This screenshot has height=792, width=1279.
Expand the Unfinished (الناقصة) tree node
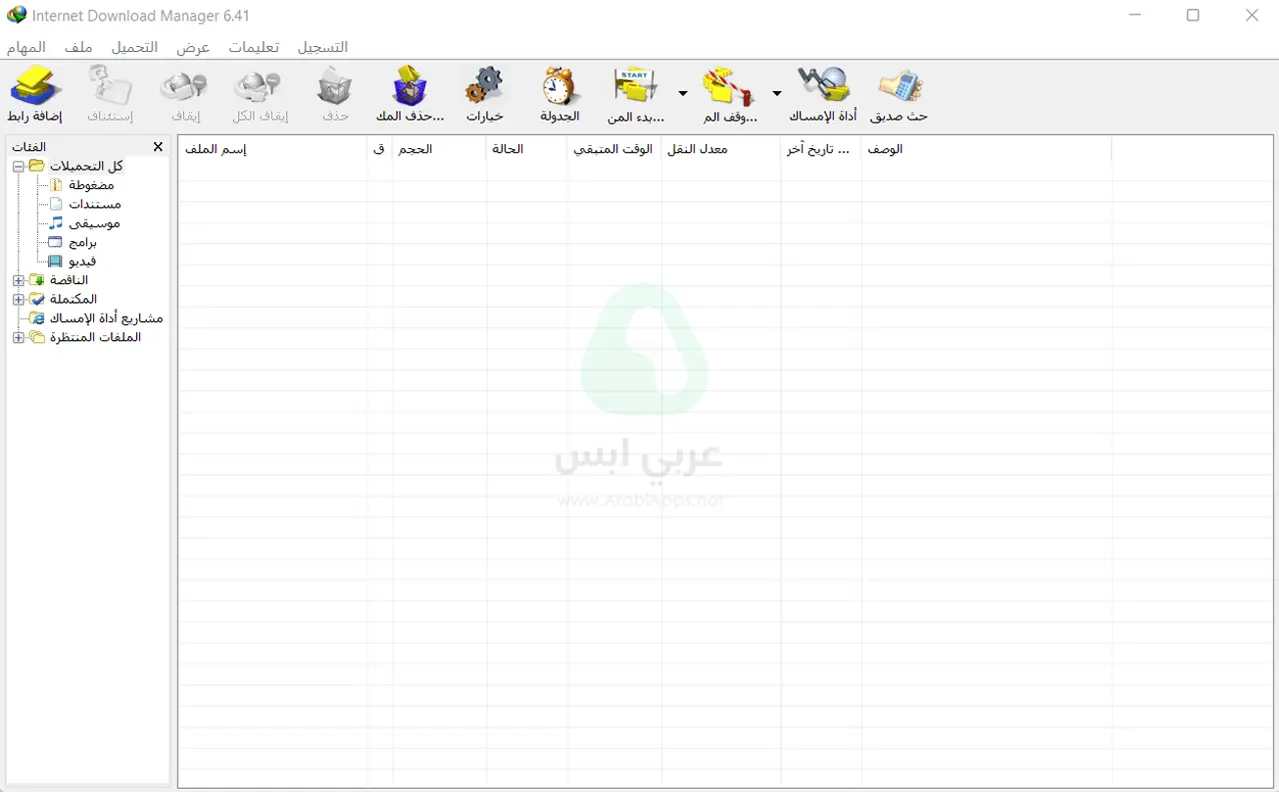(x=18, y=281)
